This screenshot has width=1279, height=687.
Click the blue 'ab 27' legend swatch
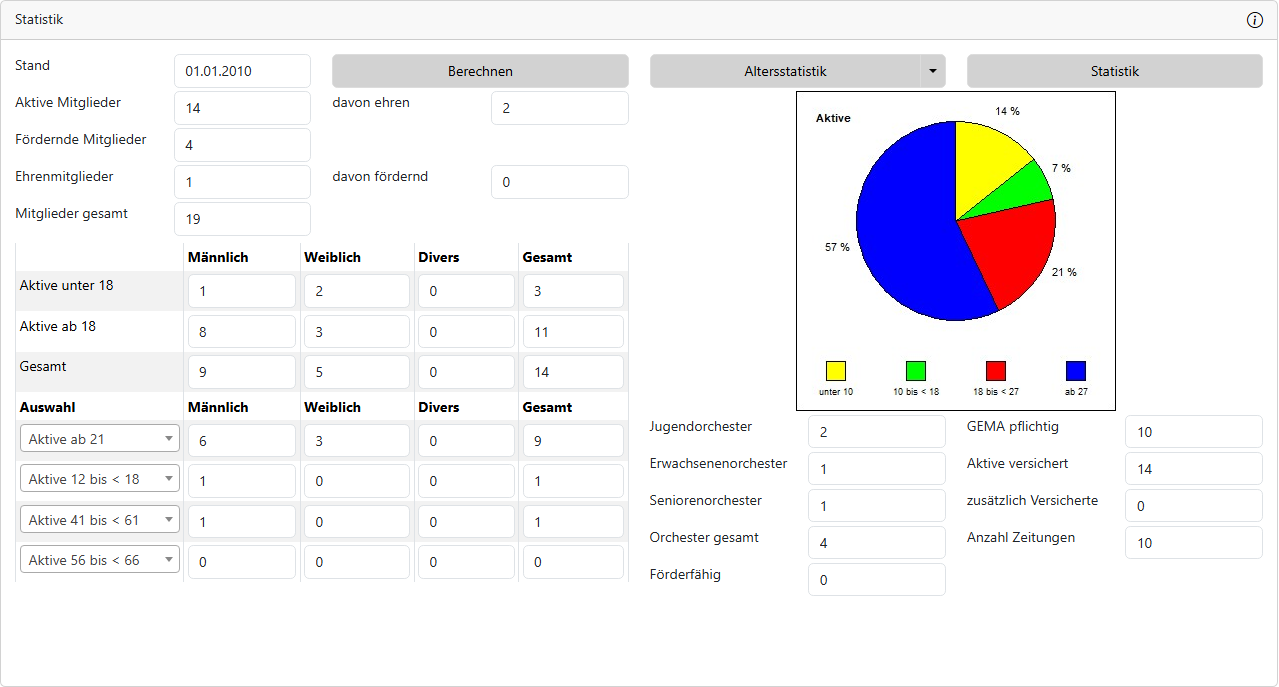pos(1076,371)
